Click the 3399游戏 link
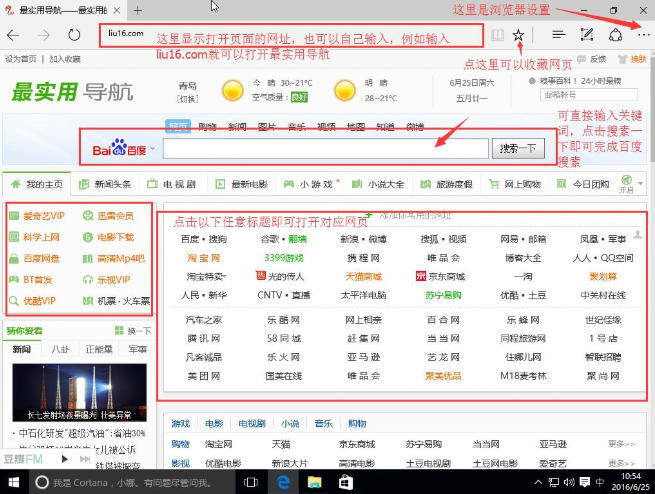The height and width of the screenshot is (494, 655). (283, 258)
